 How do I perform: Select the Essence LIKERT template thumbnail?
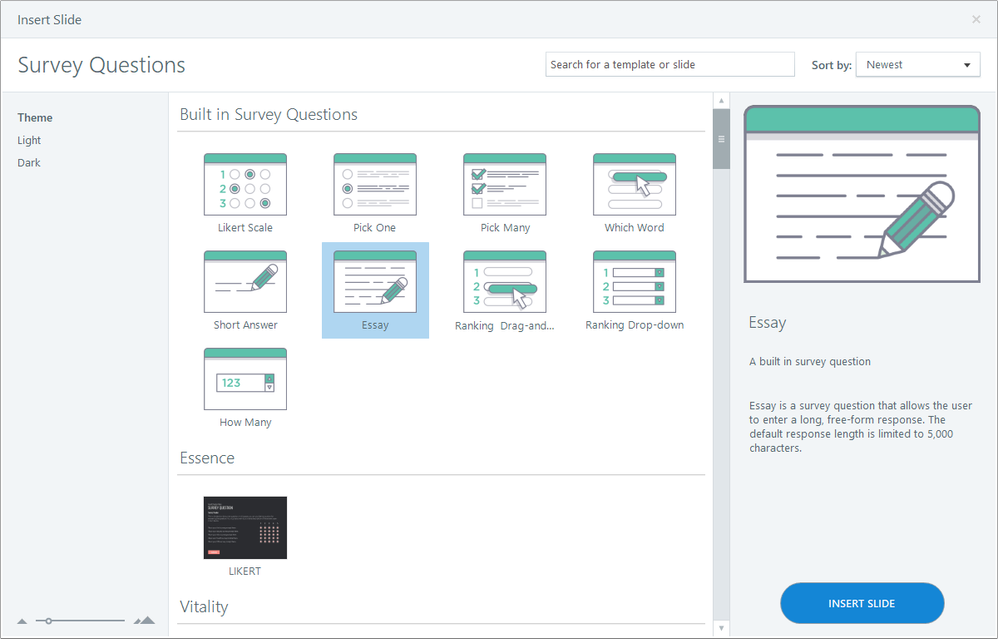245,528
